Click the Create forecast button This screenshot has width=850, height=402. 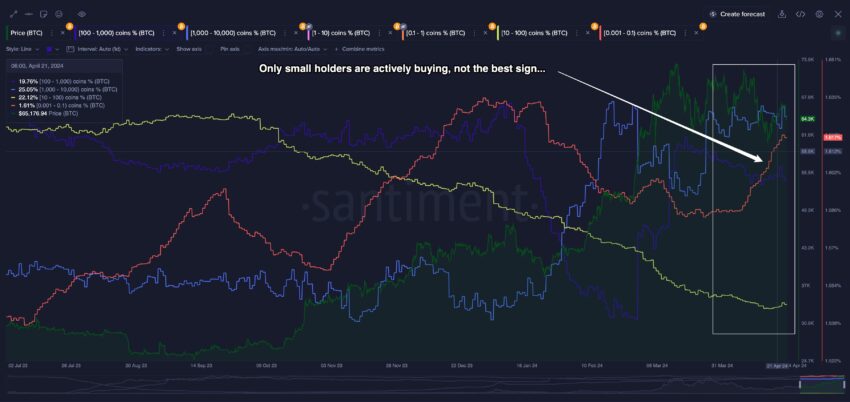pyautogui.click(x=738, y=14)
